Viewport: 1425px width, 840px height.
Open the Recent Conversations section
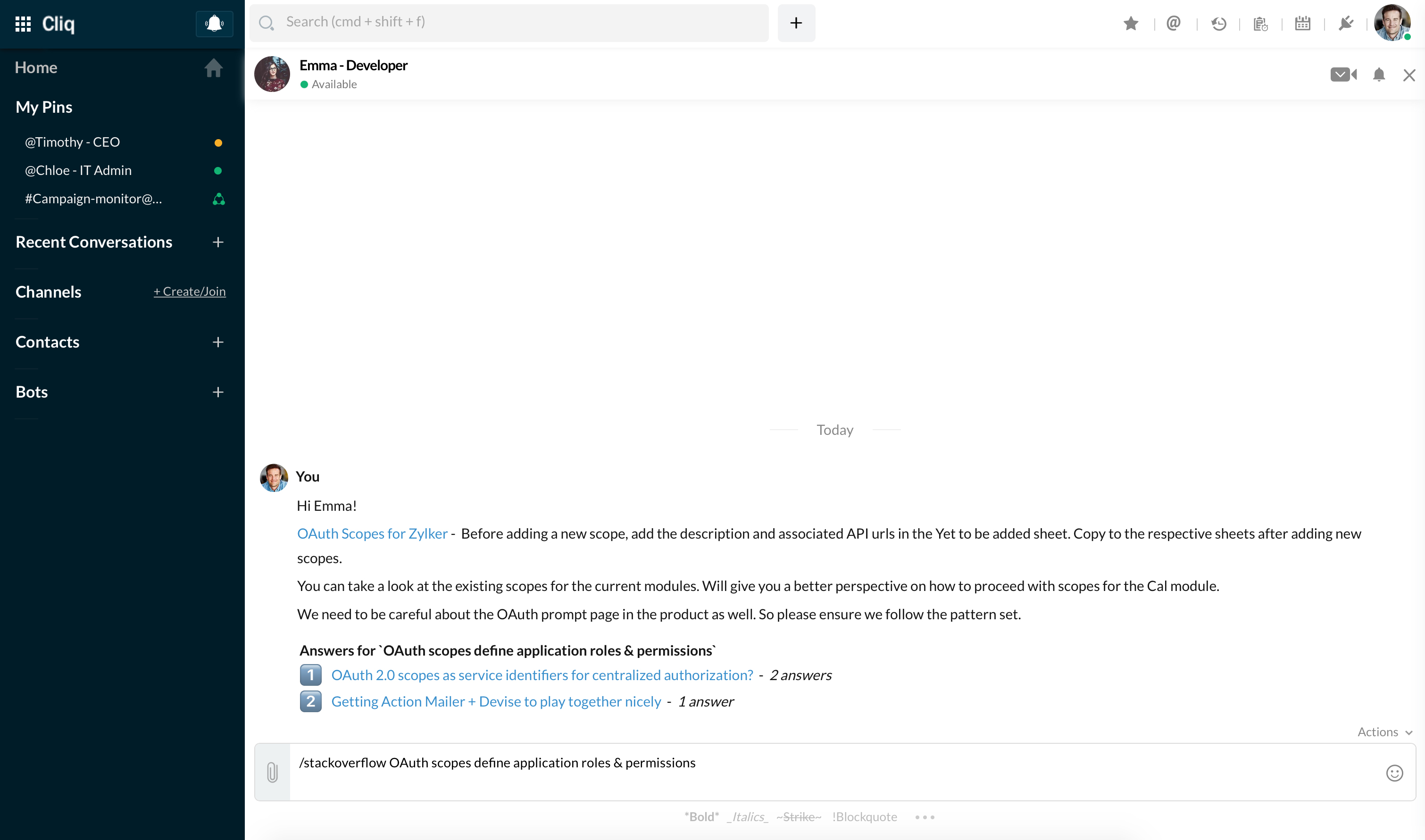94,242
